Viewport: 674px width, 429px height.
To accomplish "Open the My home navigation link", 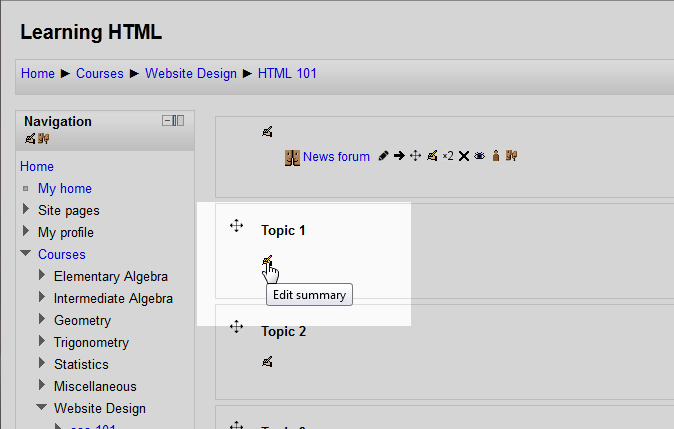I will click(x=64, y=188).
